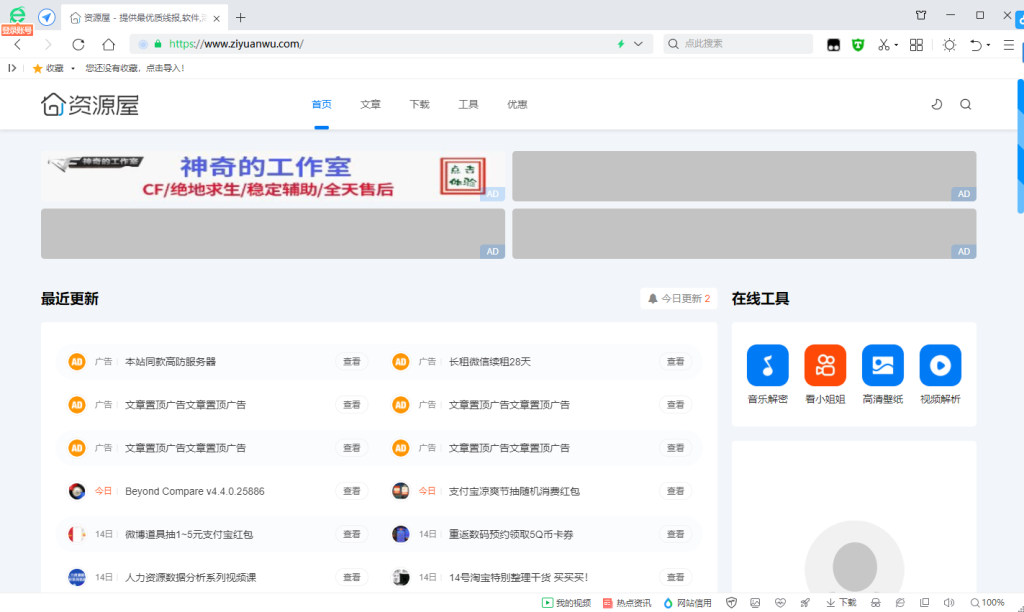Screen dimensions: 1024x612
Task: Expand the undo closed tabs dropdown
Action: click(989, 45)
